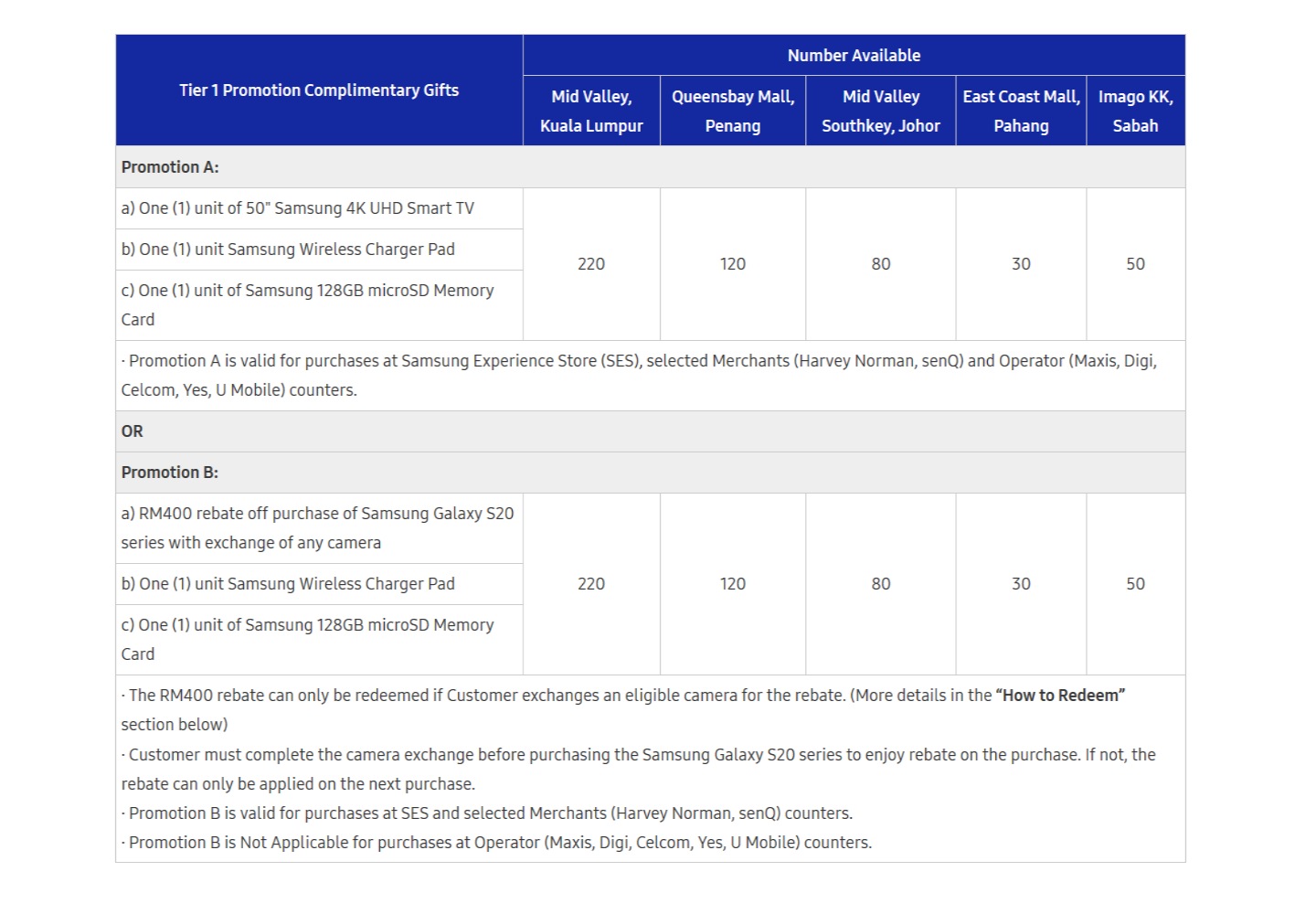Click Promotion B value 80 for Johor
This screenshot has width=1316, height=914.
880,584
